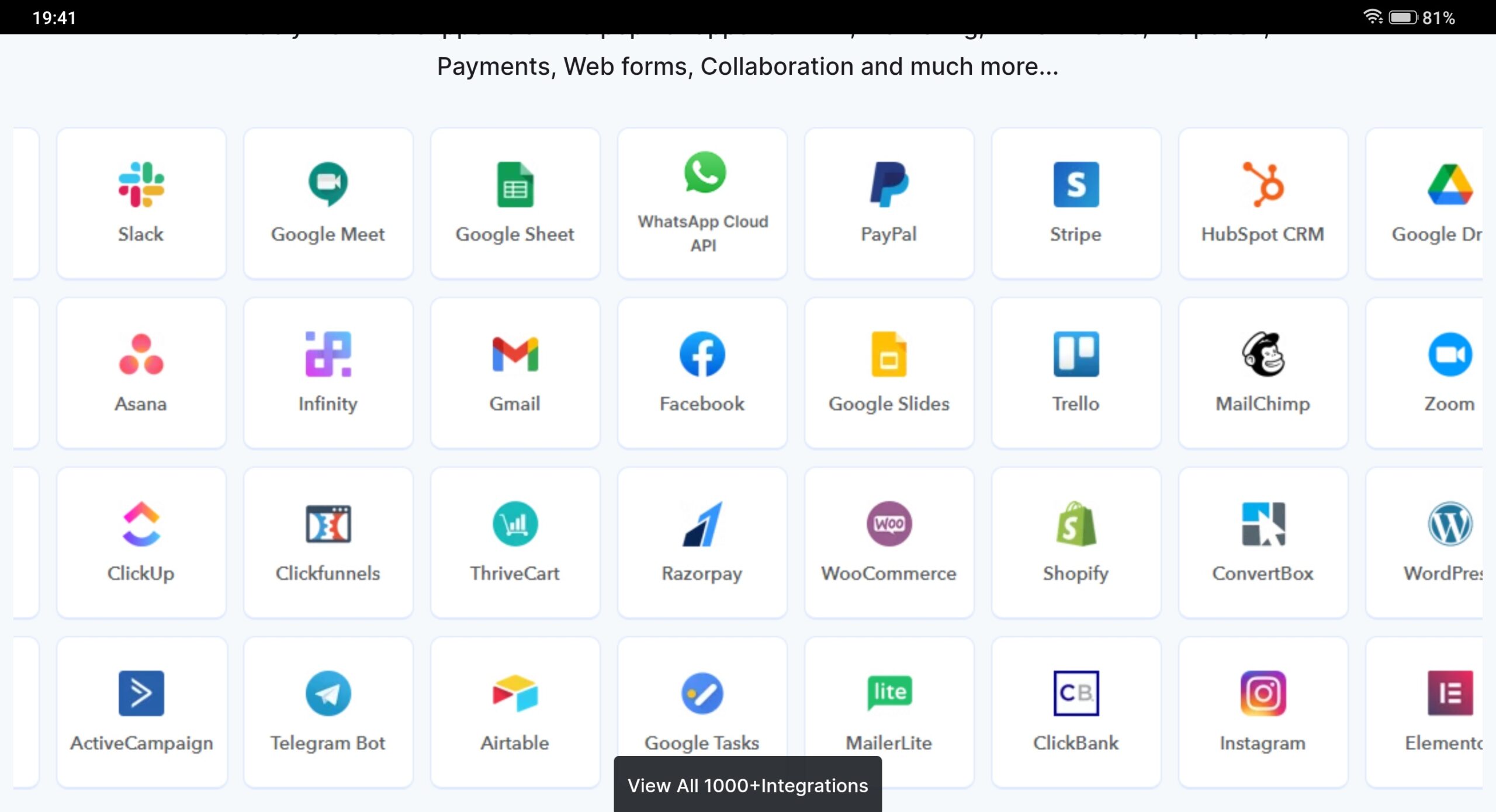Viewport: 1496px width, 812px height.
Task: Select the Google Tasks icon
Action: point(702,693)
